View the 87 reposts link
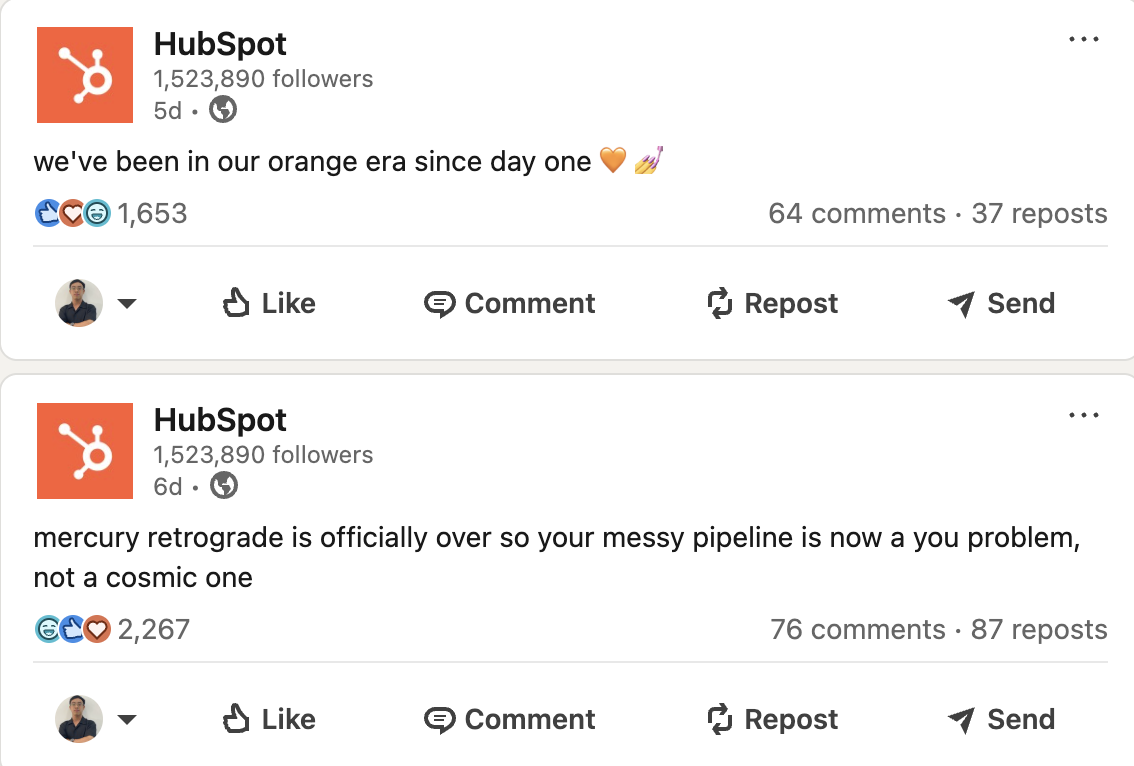 (1039, 630)
